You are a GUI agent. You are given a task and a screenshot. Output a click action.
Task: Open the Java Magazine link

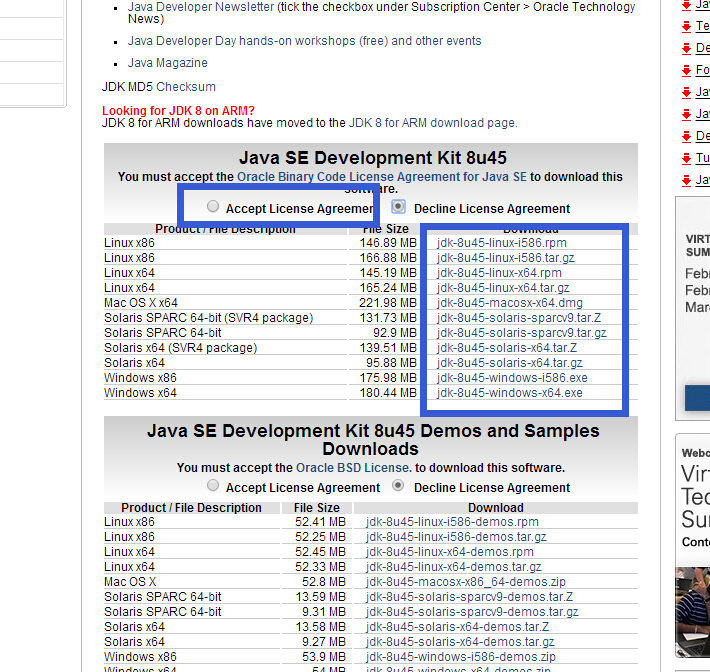pos(168,62)
